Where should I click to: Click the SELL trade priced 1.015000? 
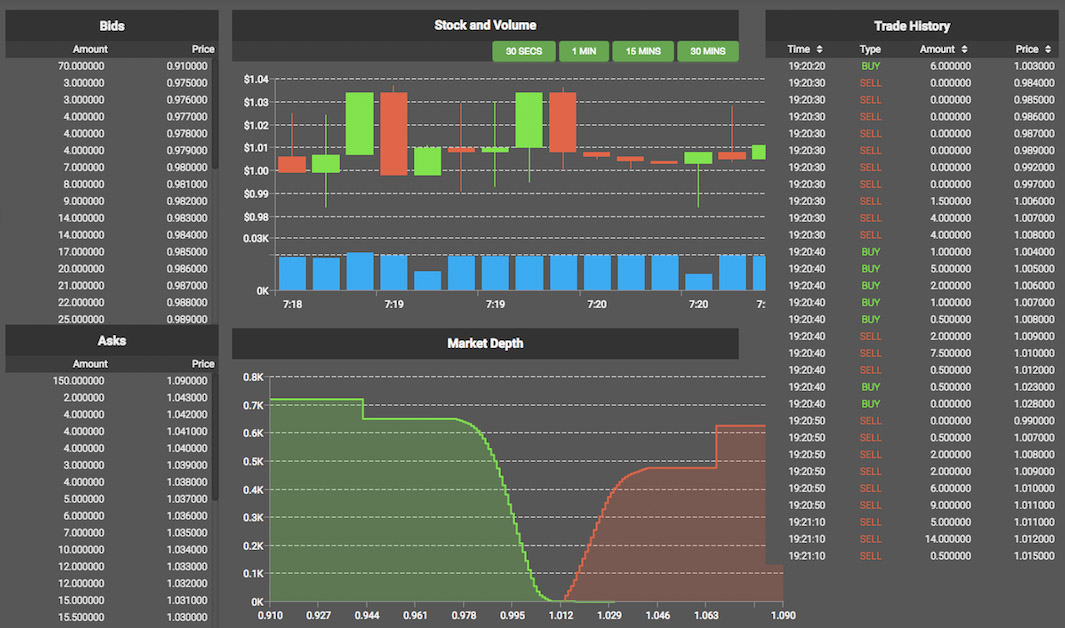click(x=911, y=556)
